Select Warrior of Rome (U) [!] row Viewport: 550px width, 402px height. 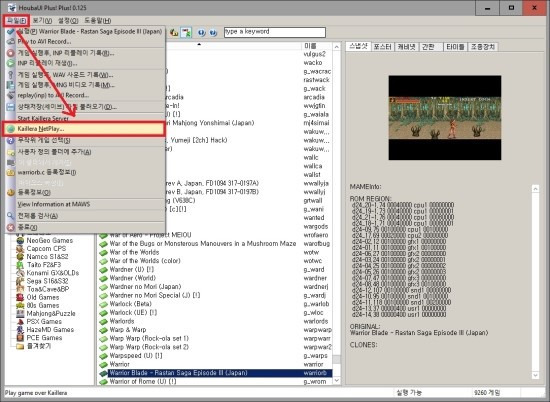click(215, 381)
